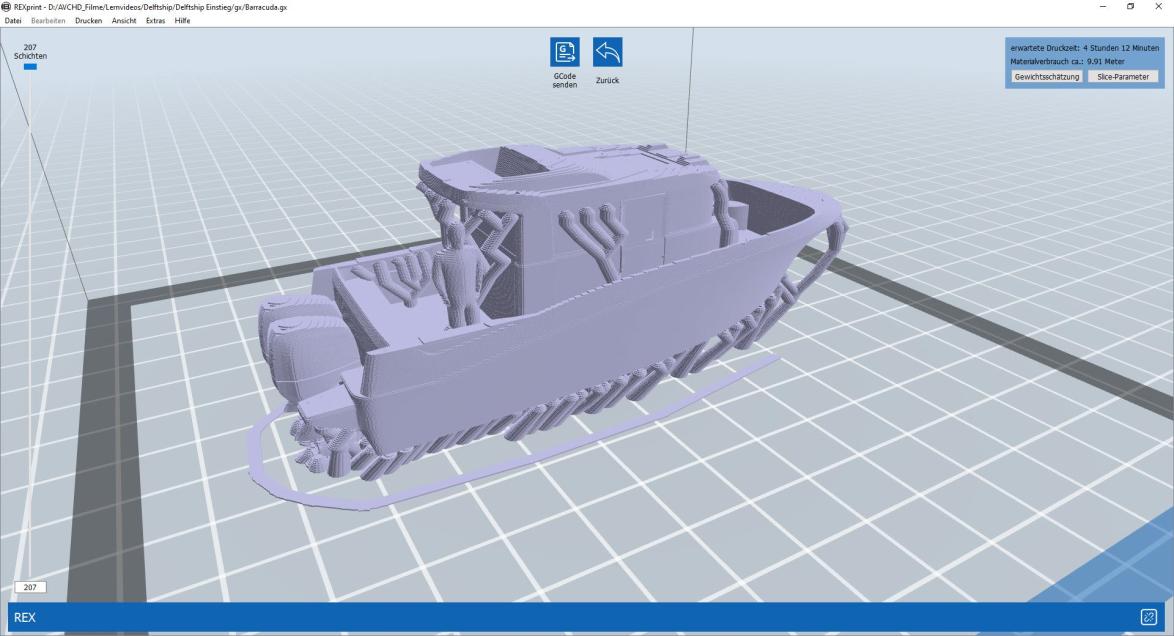Click the blue layer slider handle
This screenshot has height=636, width=1174.
(30, 67)
